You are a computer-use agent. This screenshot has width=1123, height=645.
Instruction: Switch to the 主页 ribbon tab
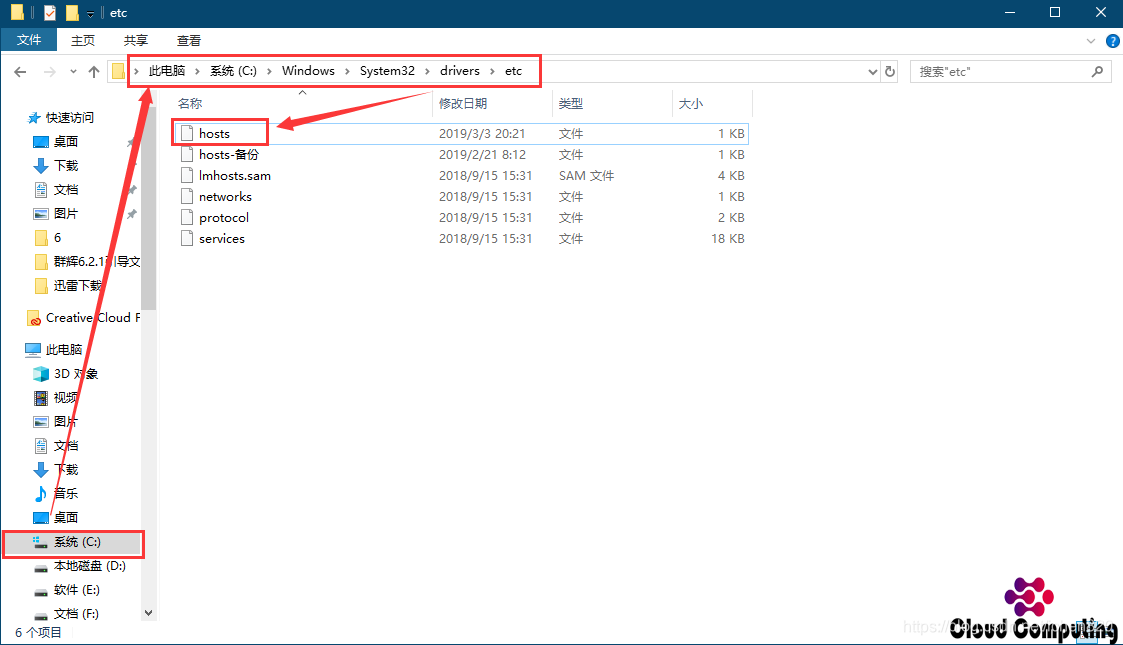click(x=83, y=40)
